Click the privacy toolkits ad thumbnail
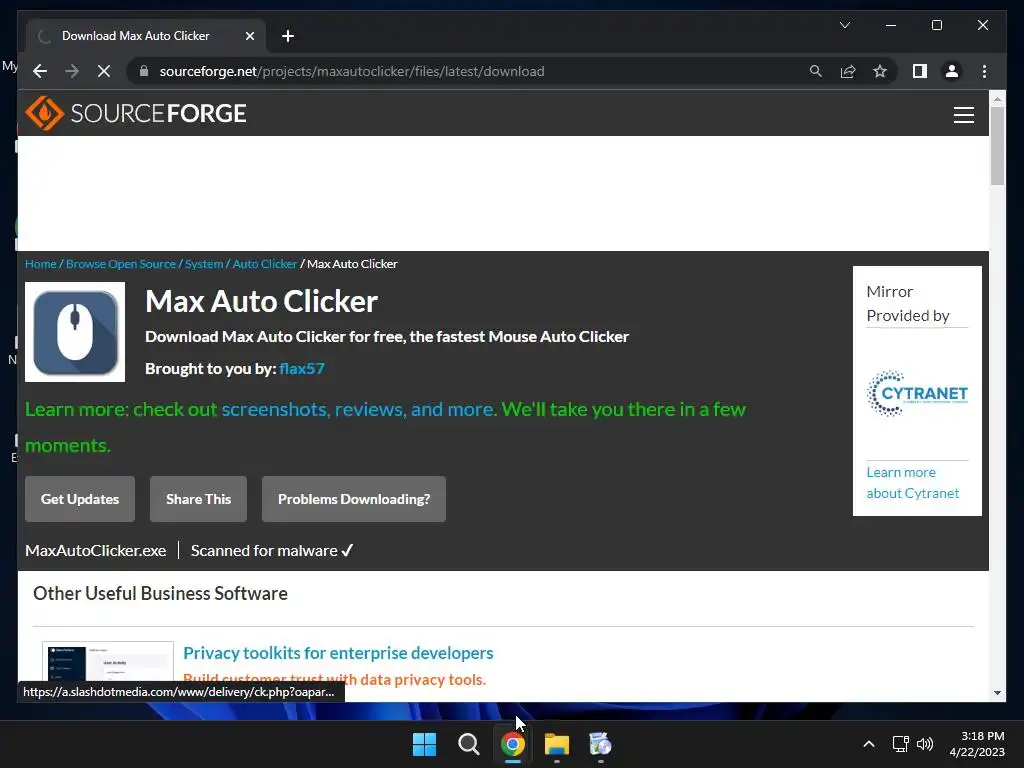 click(x=108, y=662)
